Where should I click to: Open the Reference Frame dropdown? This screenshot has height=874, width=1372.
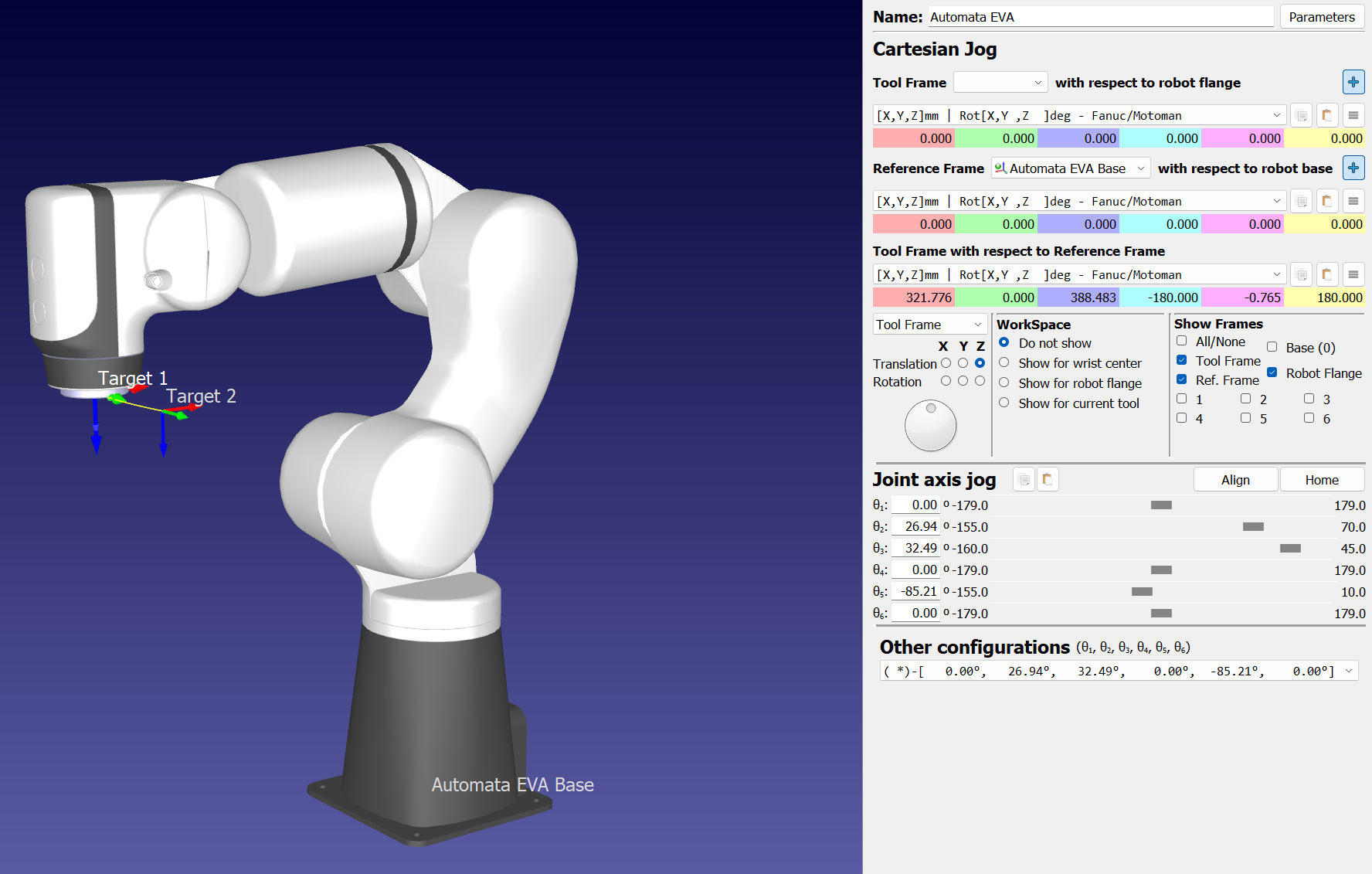coord(1070,168)
